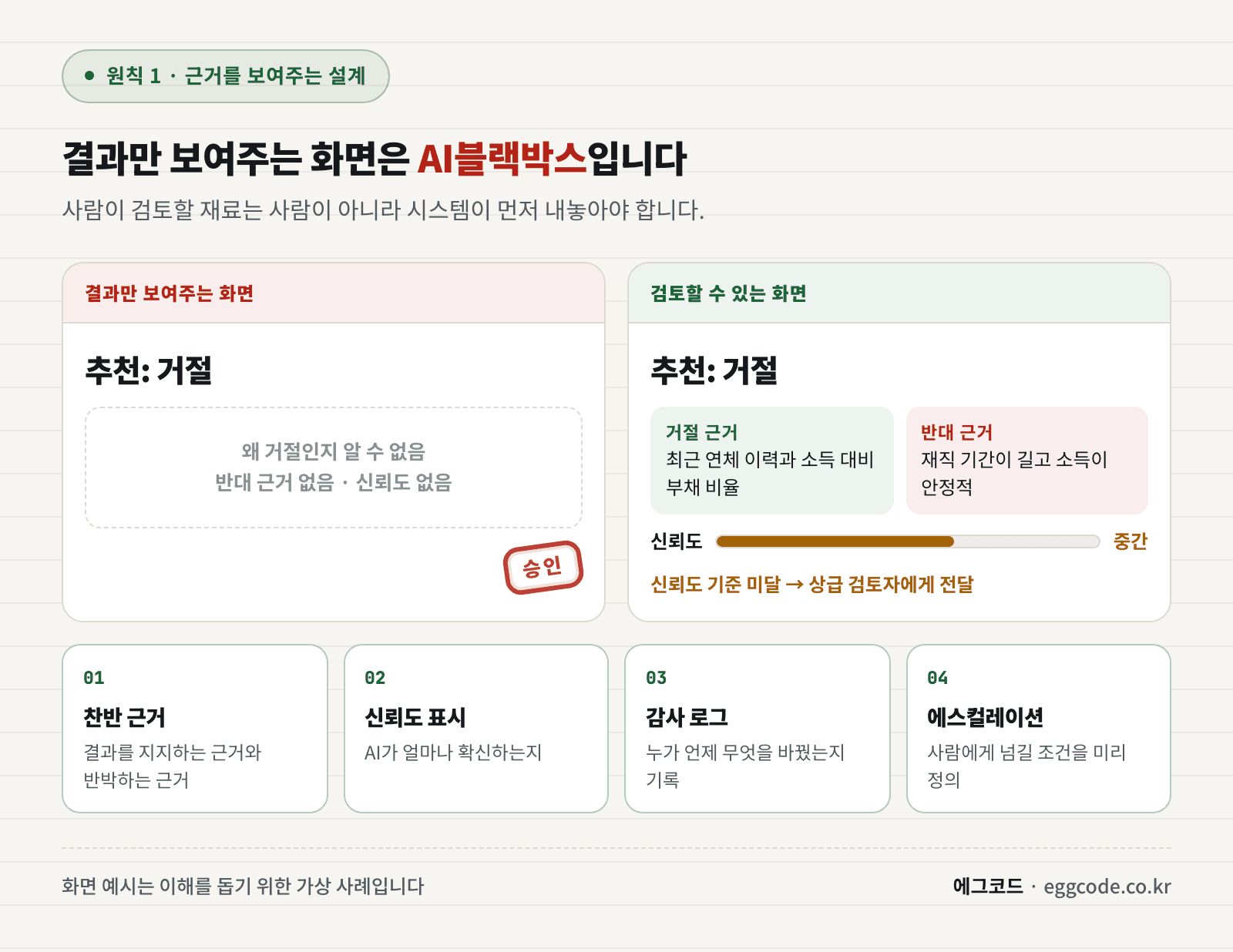The image size is (1233, 952).
Task: Click the 신뢰도 confidence progress bar
Action: (908, 541)
